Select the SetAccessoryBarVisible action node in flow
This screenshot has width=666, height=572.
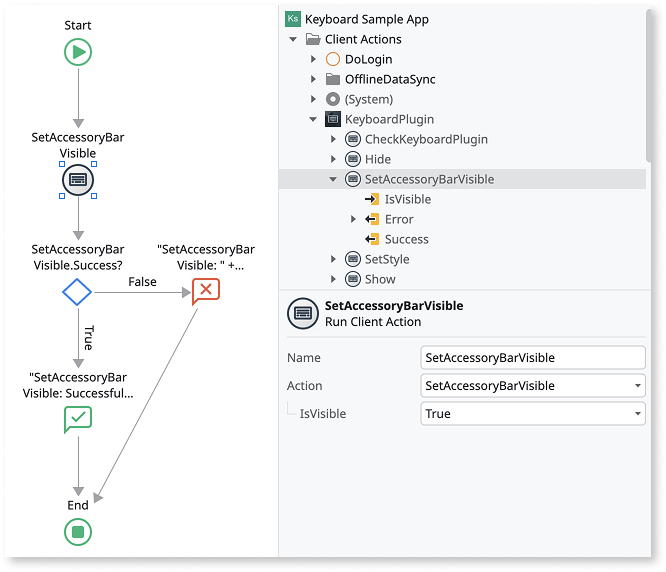pyautogui.click(x=78, y=180)
